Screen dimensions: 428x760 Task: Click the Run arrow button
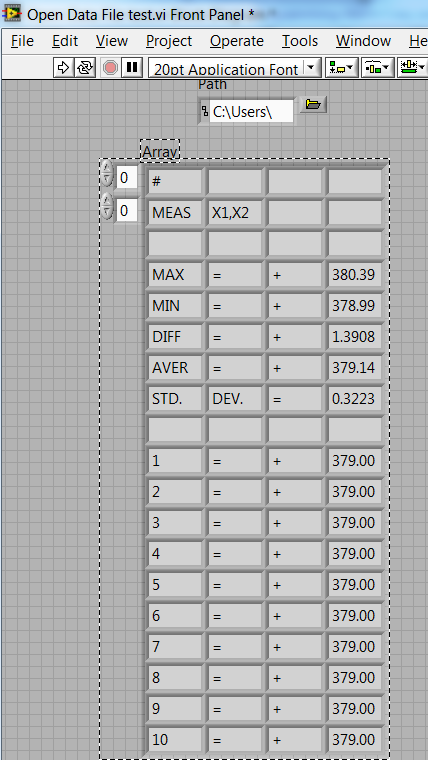point(63,67)
